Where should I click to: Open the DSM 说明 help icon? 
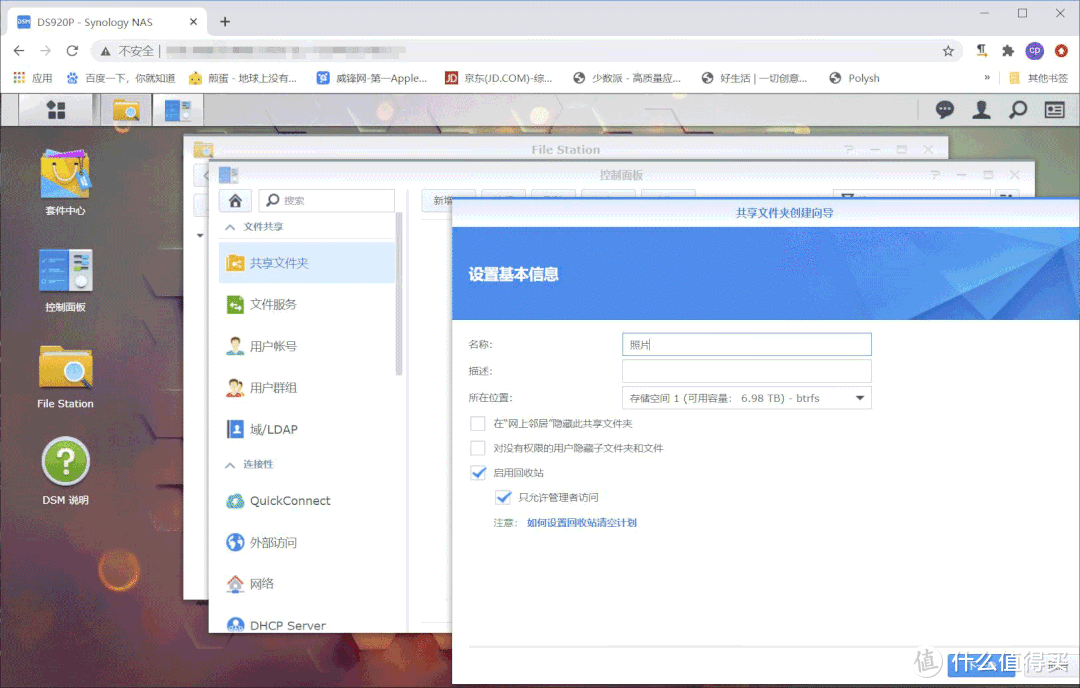(64, 460)
